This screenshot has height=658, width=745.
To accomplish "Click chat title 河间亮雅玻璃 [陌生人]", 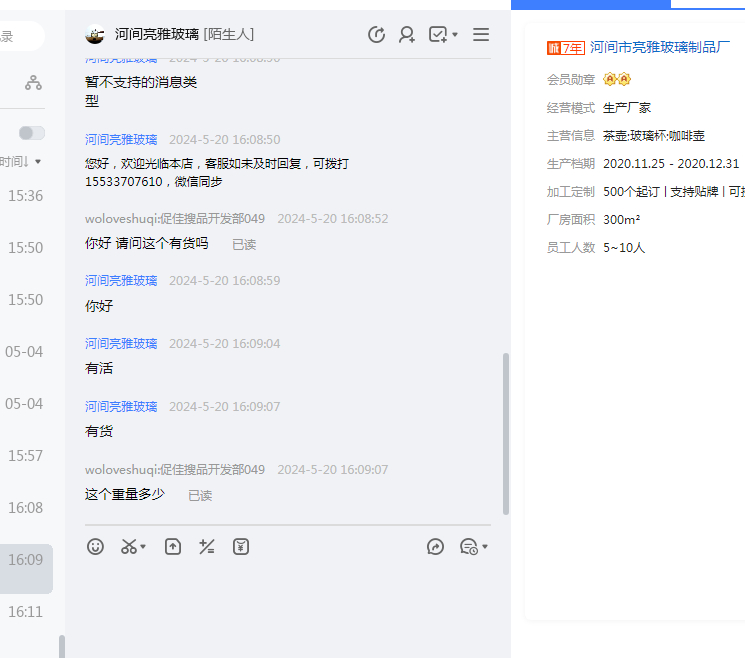I will pos(184,35).
